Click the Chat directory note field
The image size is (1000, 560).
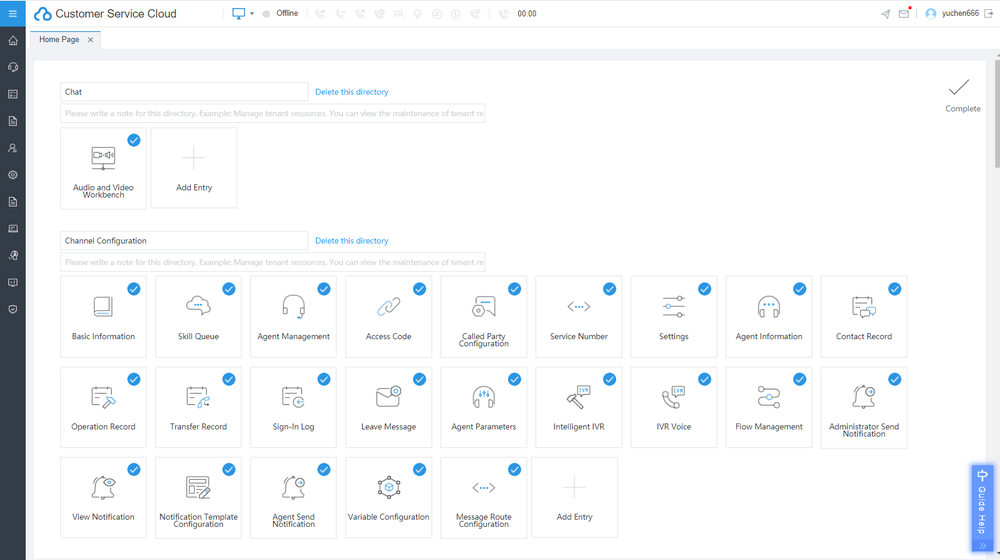pyautogui.click(x=273, y=114)
